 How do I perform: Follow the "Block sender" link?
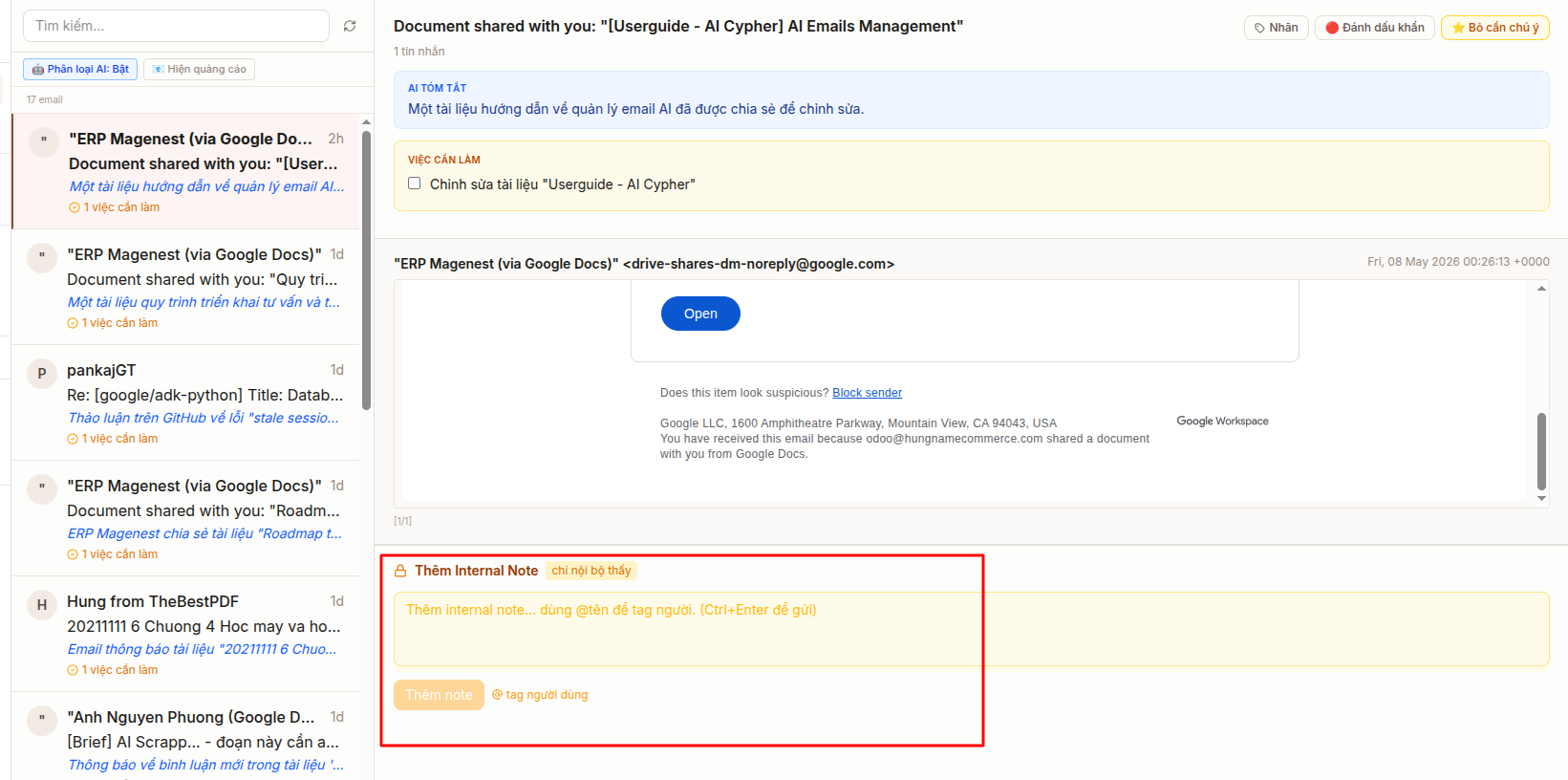click(x=867, y=393)
